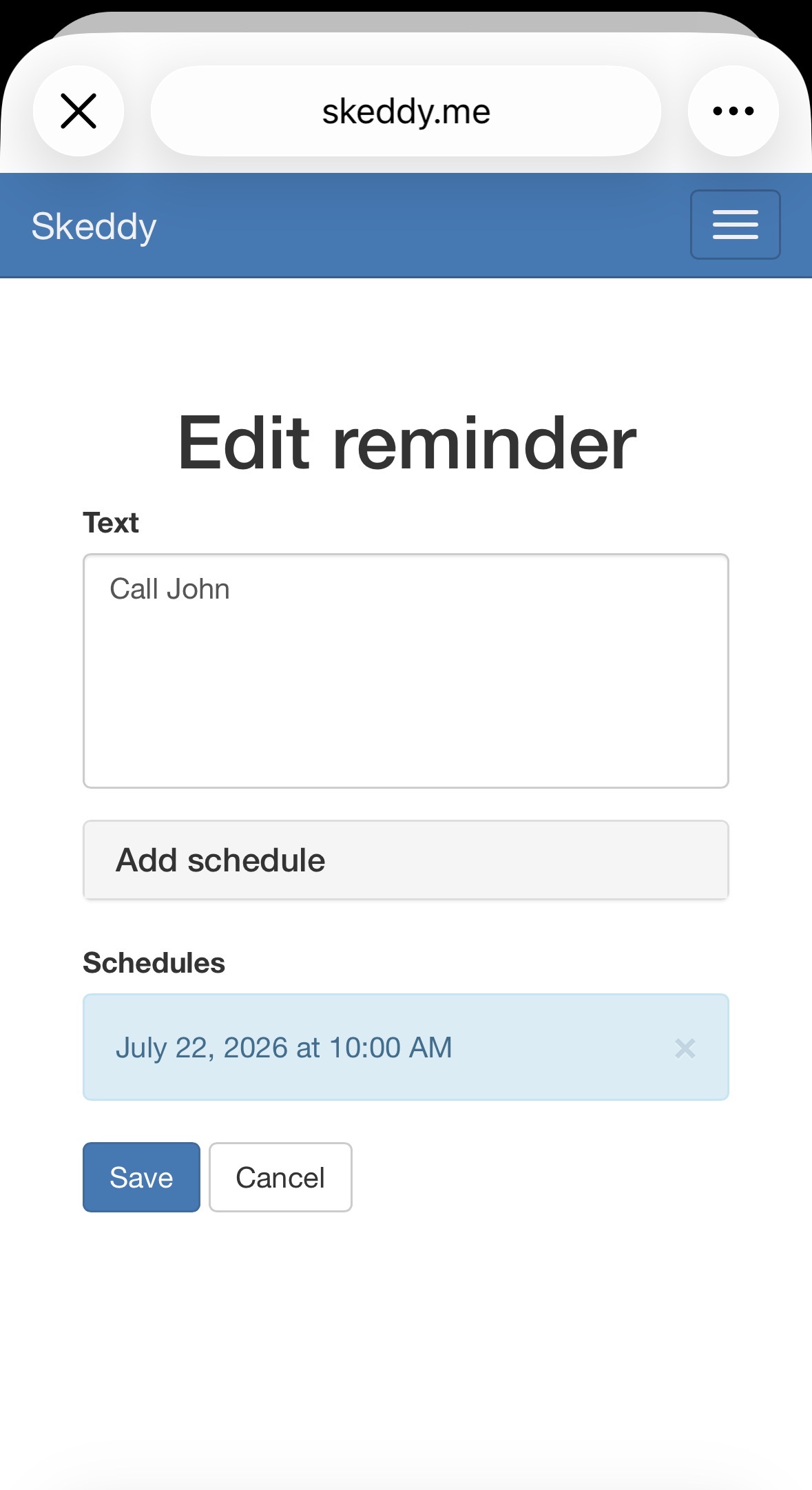Click the "Schedules" section label
Viewport: 812px width, 1490px height.
(x=154, y=963)
